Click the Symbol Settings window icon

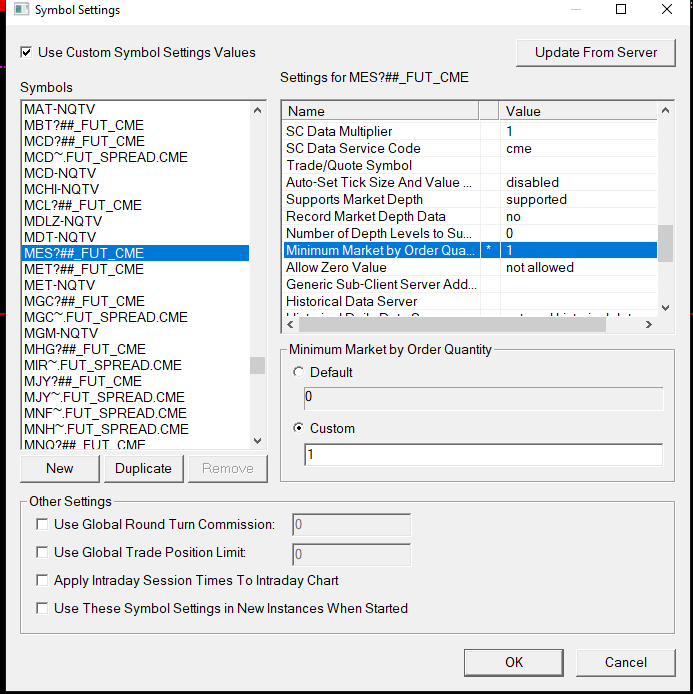[21, 9]
